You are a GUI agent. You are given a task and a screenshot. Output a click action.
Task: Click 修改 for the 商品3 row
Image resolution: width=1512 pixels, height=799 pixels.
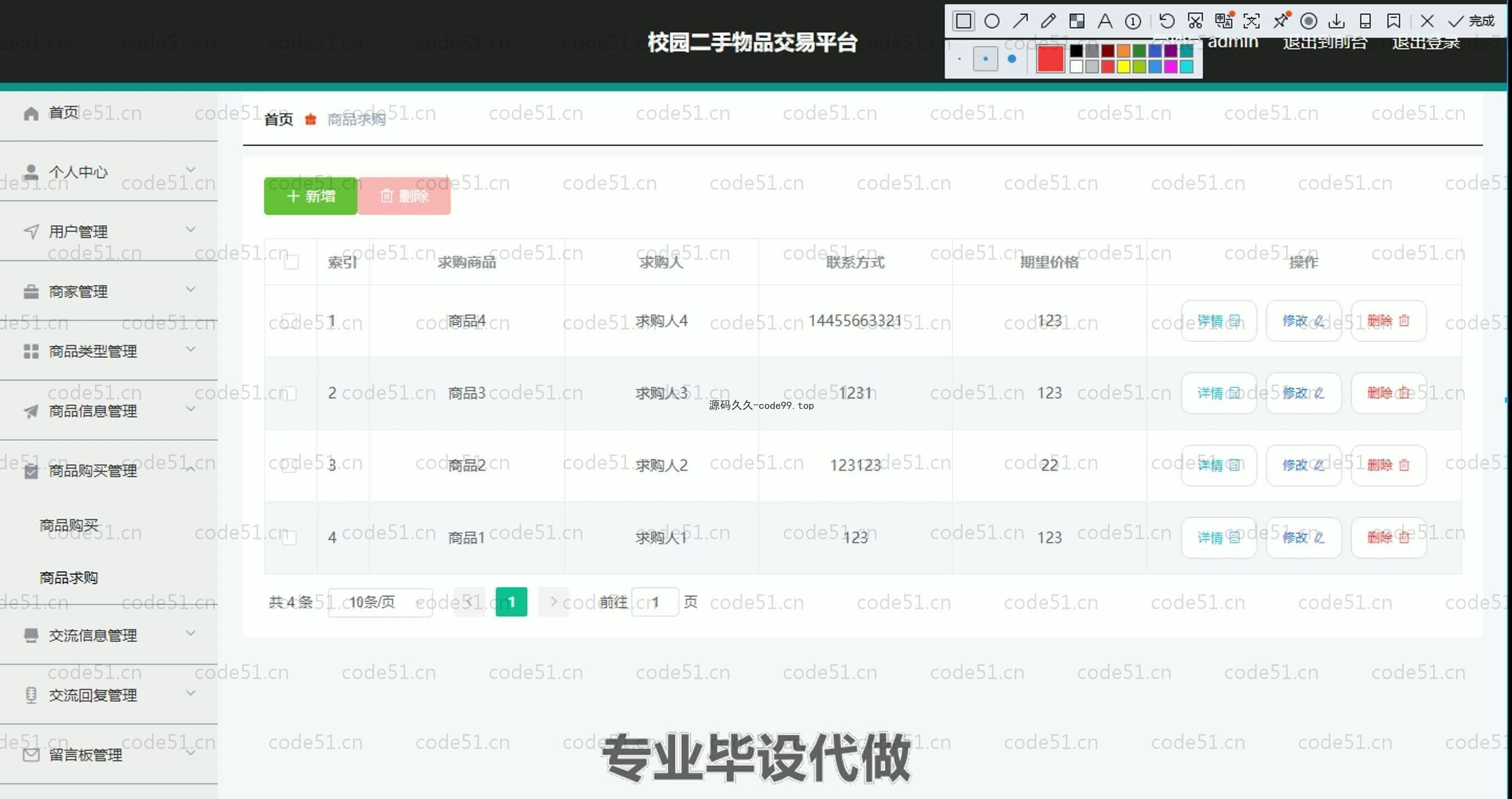click(x=1304, y=393)
